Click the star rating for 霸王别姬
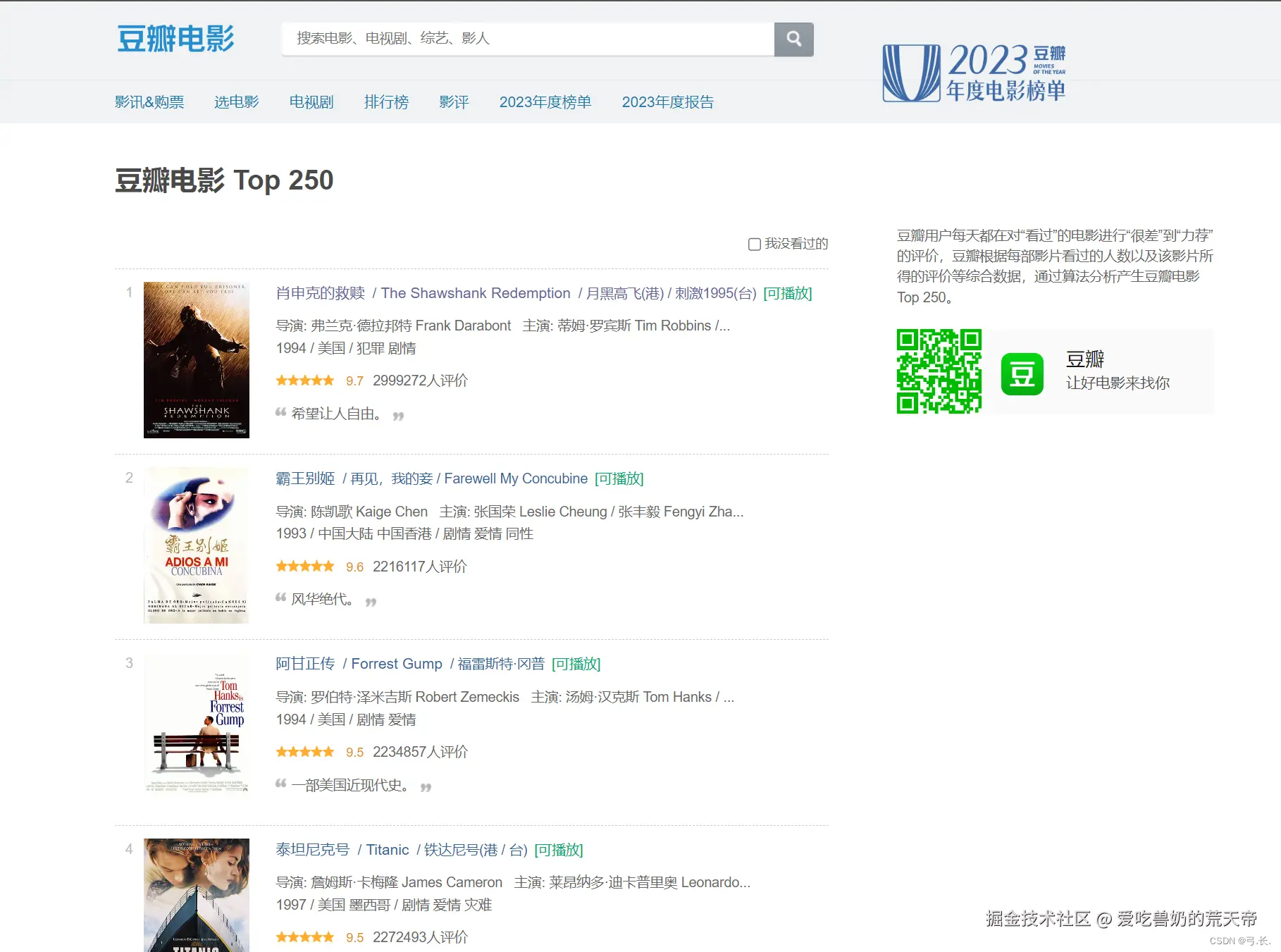The image size is (1281, 952). tap(305, 567)
